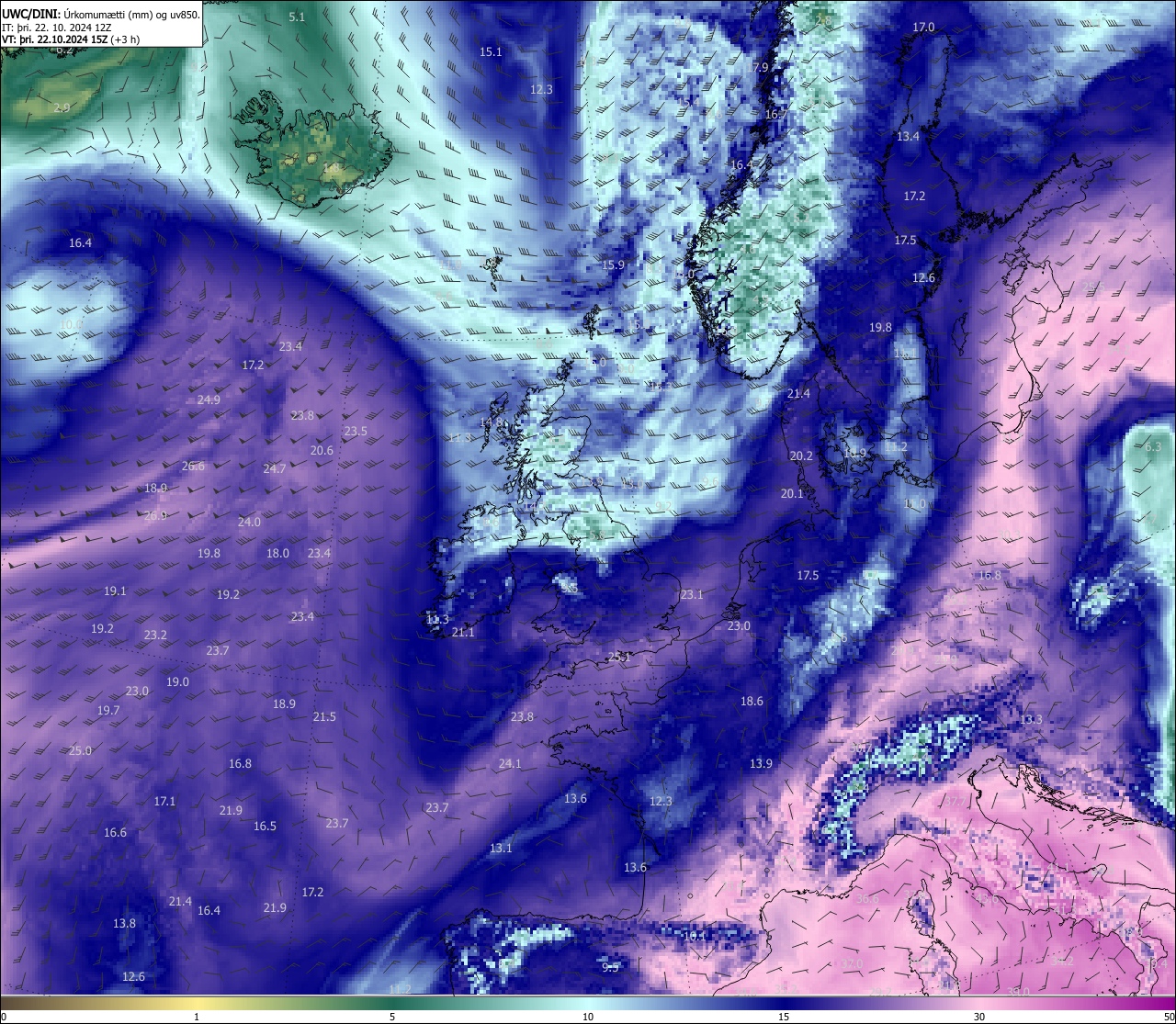Click the 26.9 value in the Atlantic
Image resolution: width=1176 pixels, height=1024 pixels.
(x=155, y=515)
